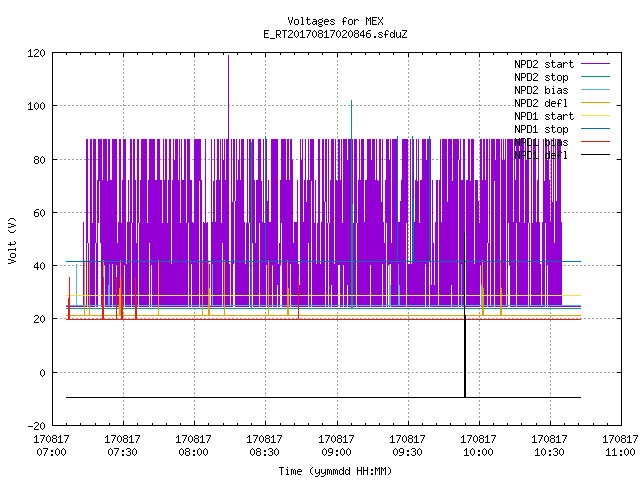Click the x-axis label 170817 11:00
640x480 pixels.
[x=620, y=445]
